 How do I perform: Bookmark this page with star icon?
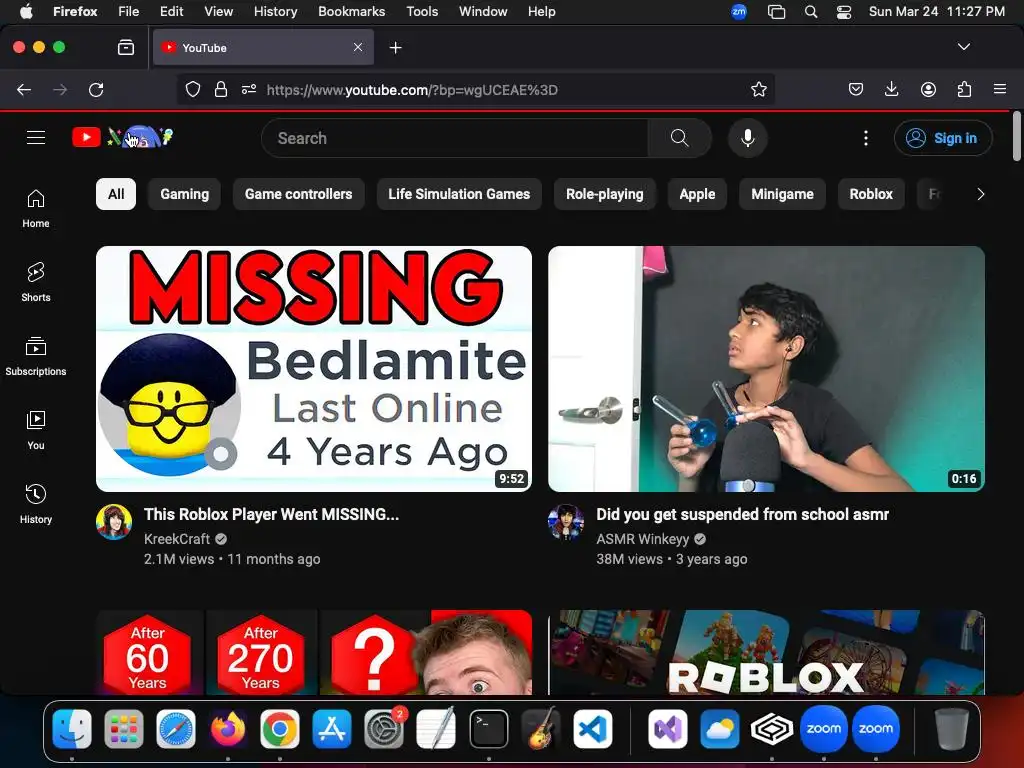(758, 89)
